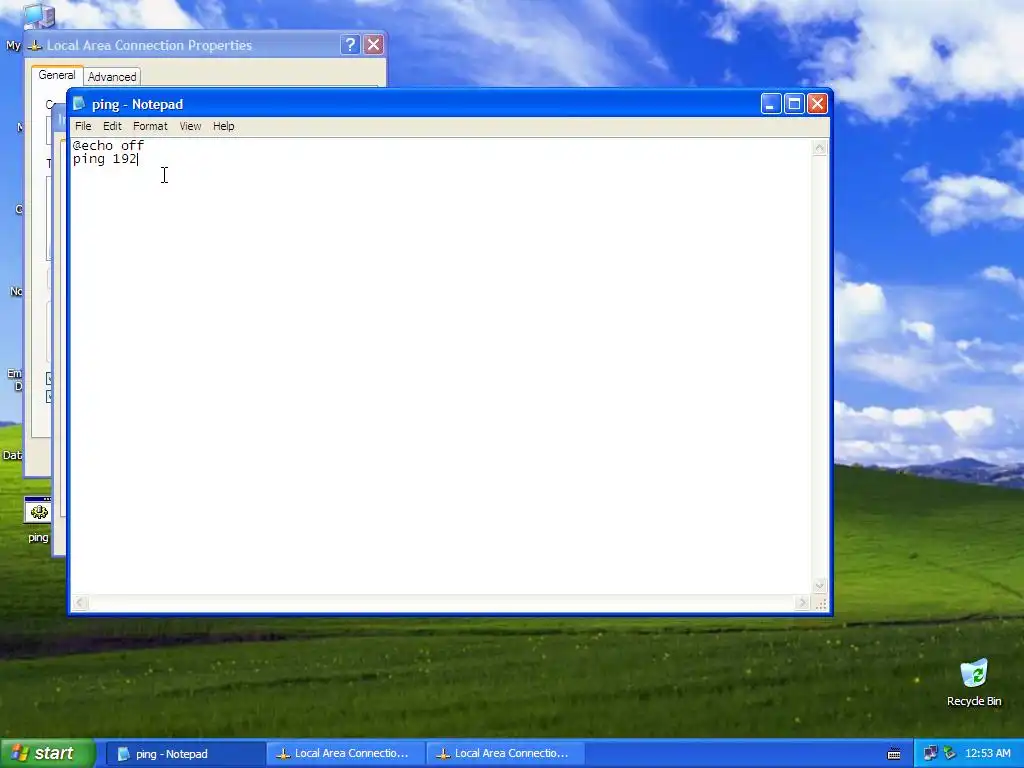Open the Help menu in Notepad
This screenshot has height=768, width=1024.
click(223, 126)
